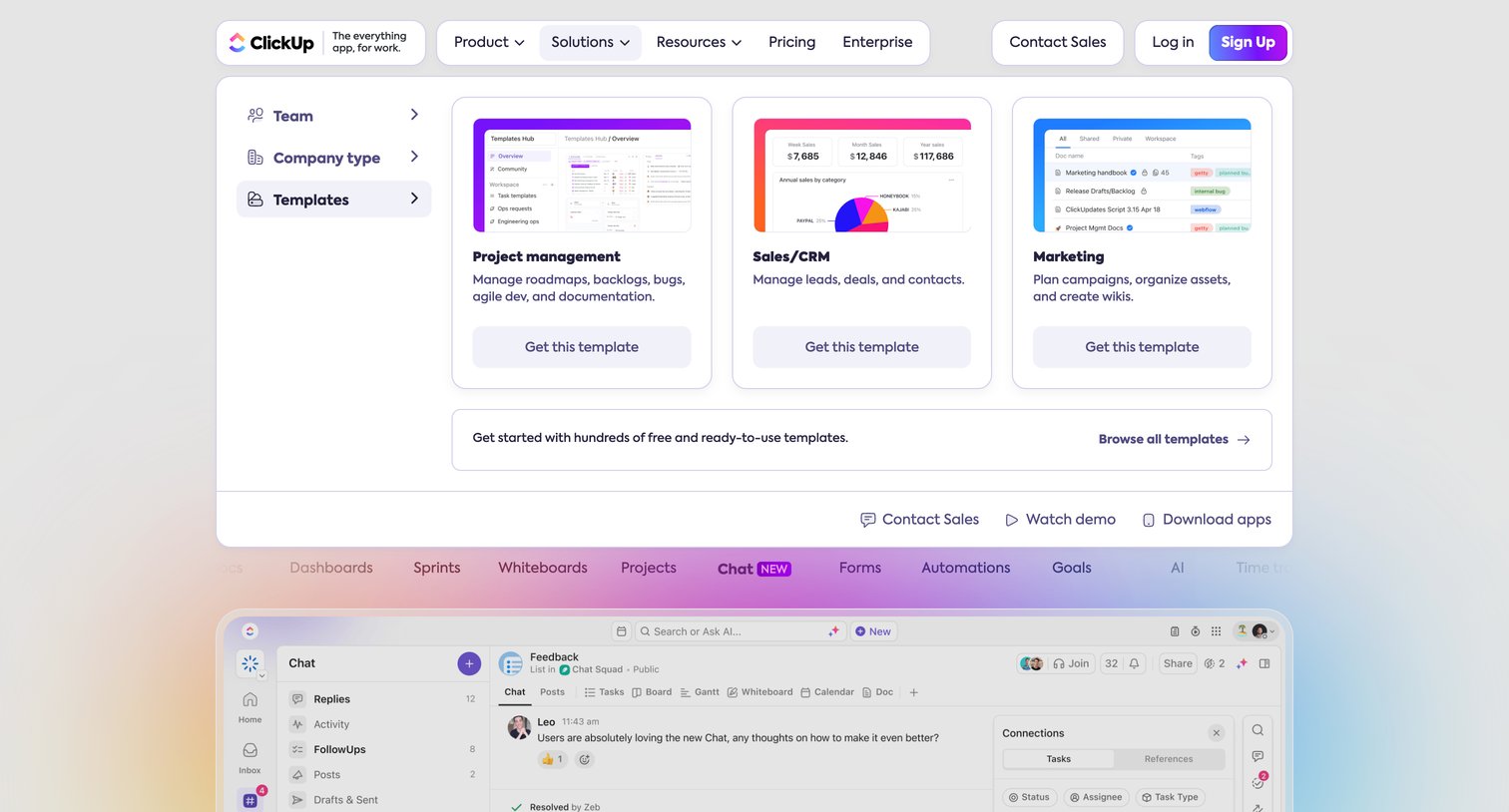Viewport: 1509px width, 812px height.
Task: Open the Solutions dropdown menu
Action: (590, 42)
